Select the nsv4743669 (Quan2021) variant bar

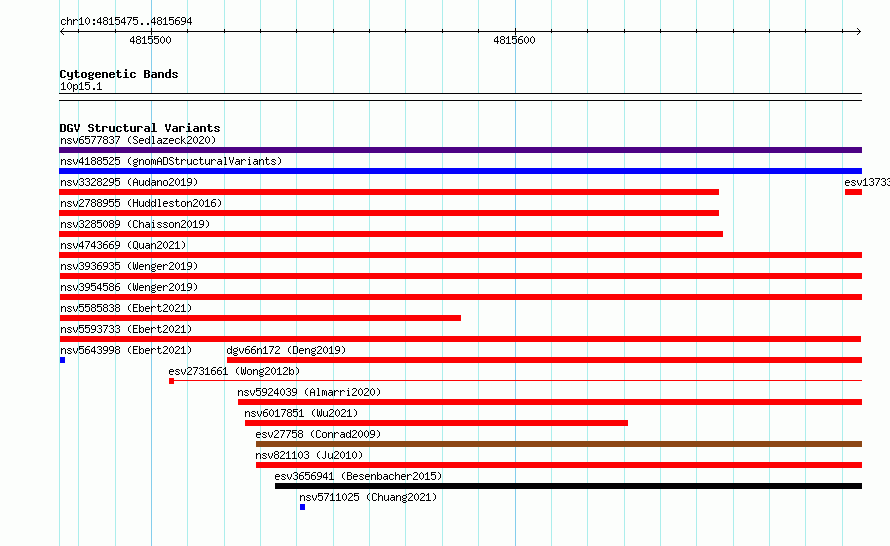coord(460,255)
